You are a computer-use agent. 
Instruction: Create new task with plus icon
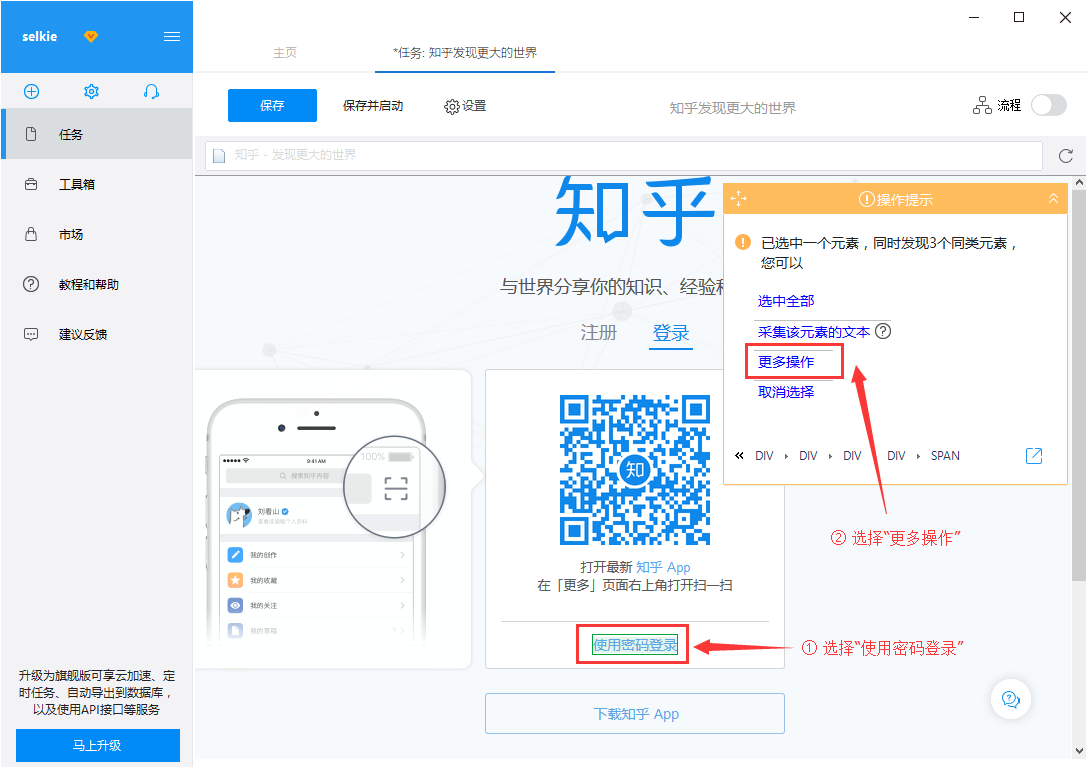coord(31,92)
